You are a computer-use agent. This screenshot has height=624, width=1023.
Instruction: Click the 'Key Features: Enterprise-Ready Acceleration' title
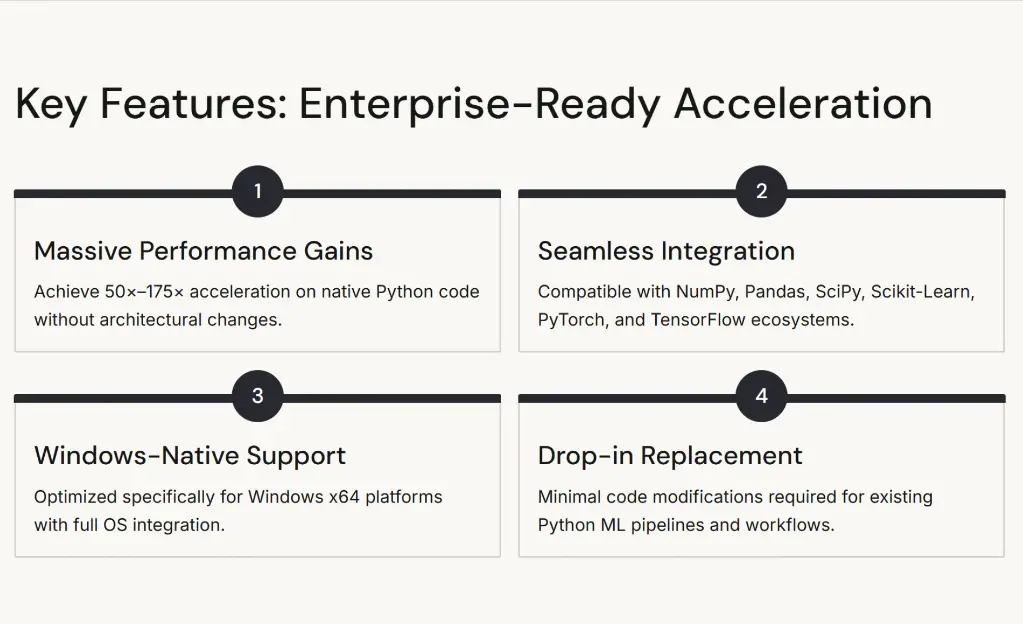coord(474,104)
